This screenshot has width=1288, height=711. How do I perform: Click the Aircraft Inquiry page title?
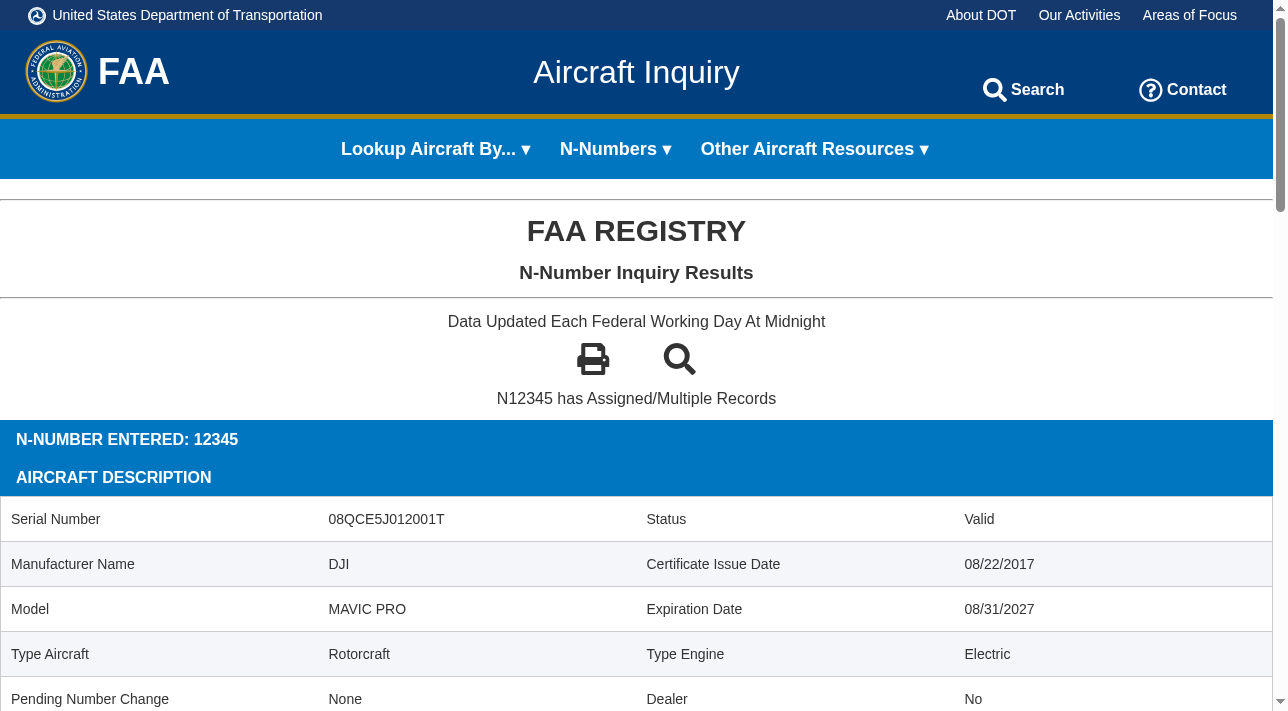(636, 72)
